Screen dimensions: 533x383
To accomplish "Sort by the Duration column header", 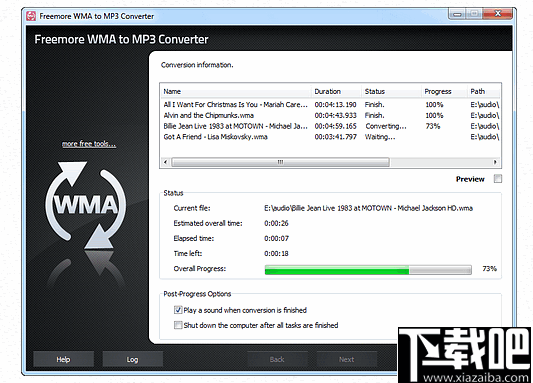I will (x=336, y=91).
